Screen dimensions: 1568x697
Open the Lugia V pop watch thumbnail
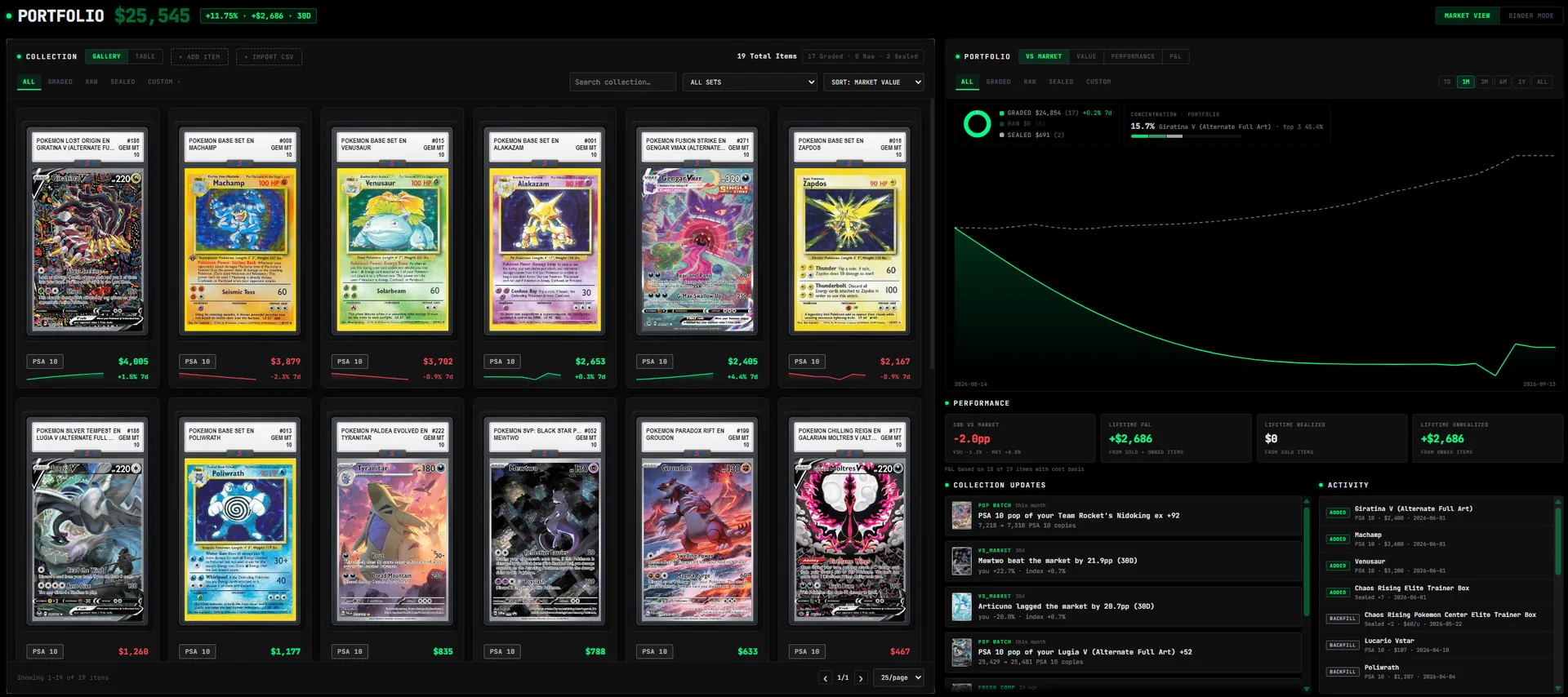(x=962, y=653)
